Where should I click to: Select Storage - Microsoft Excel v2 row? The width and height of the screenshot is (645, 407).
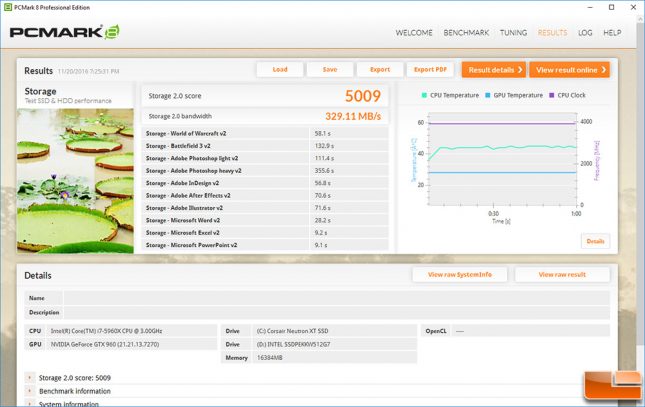click(265, 233)
